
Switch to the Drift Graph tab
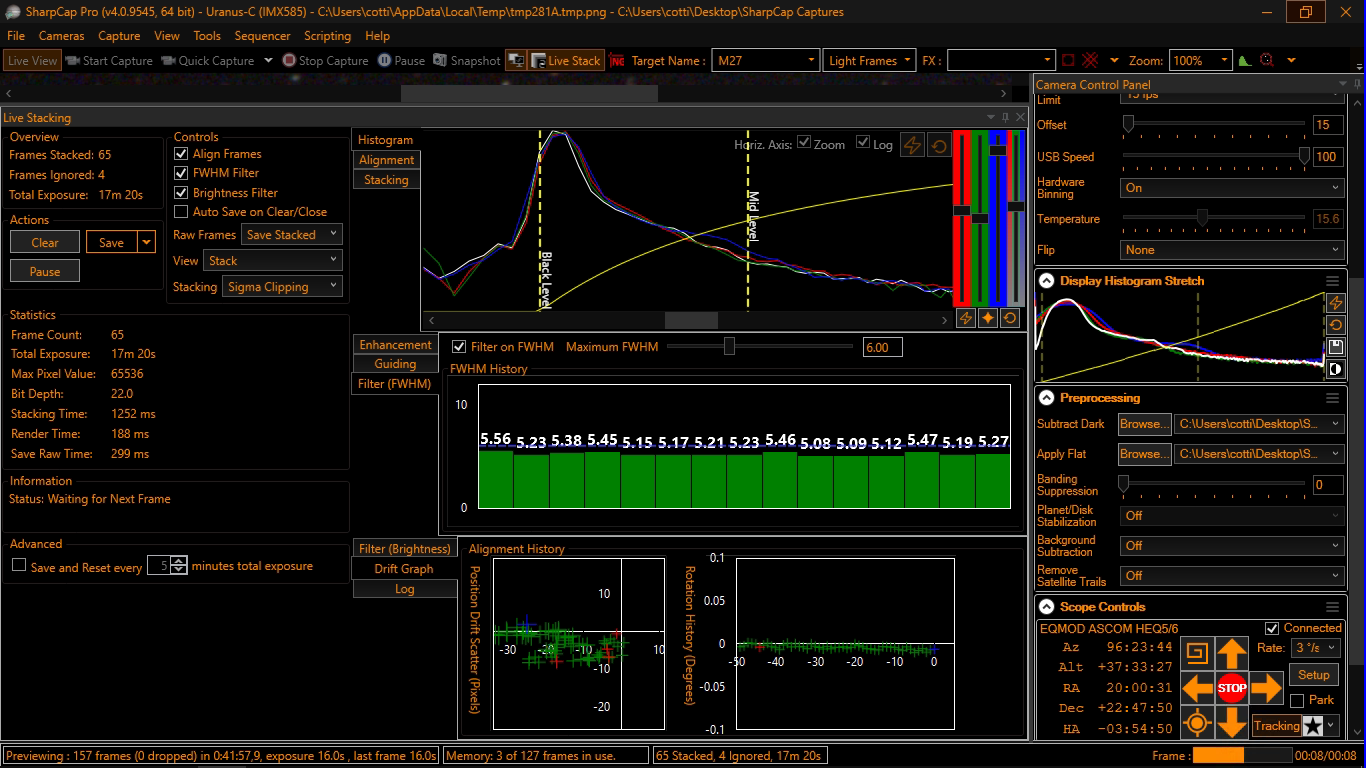(404, 569)
